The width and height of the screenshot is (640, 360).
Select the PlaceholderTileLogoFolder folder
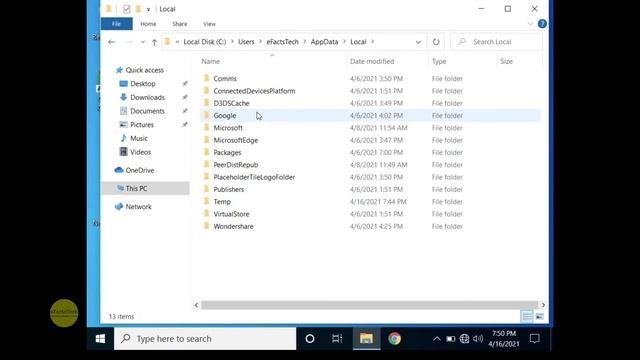[x=254, y=177]
